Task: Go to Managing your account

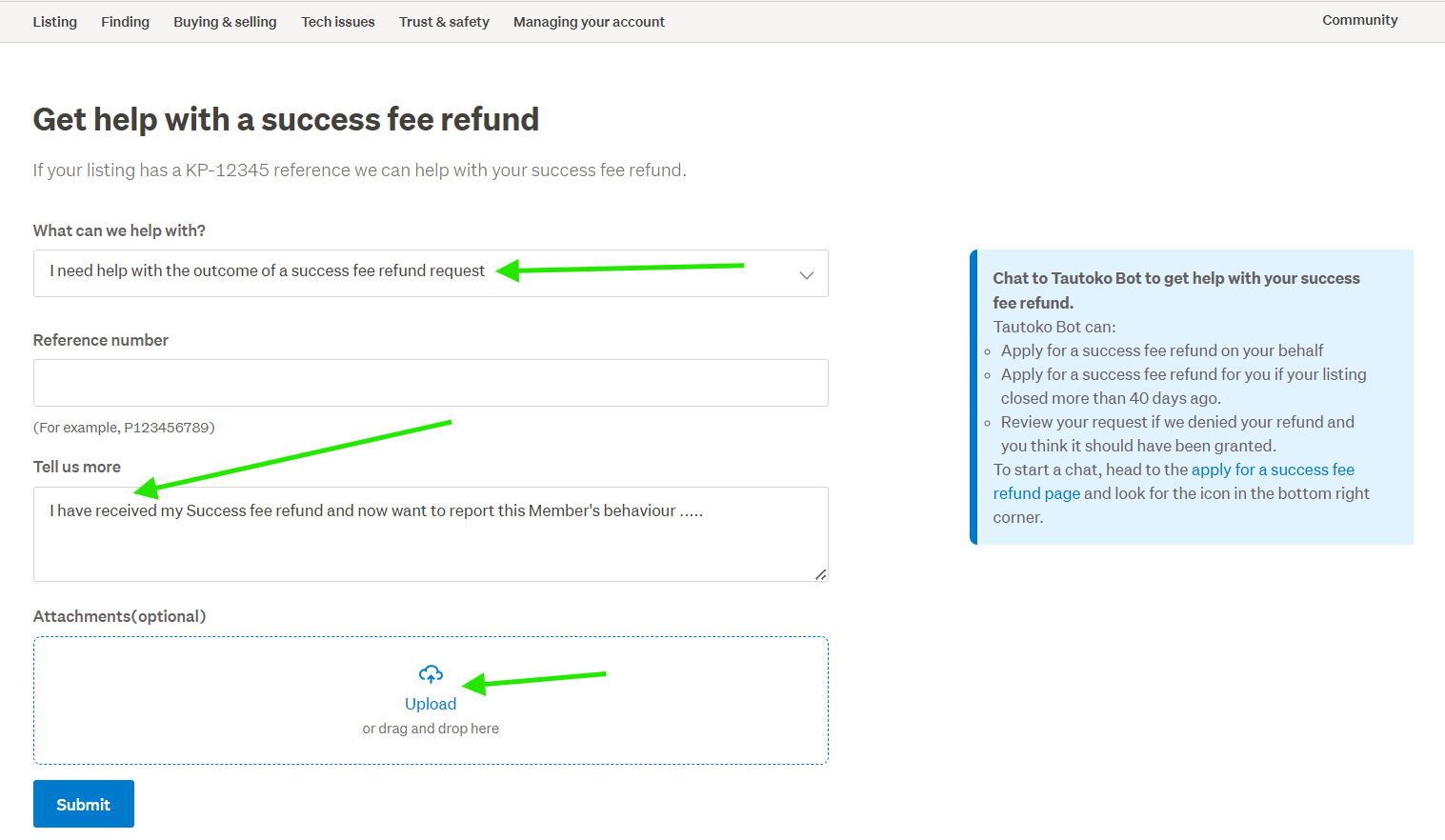Action: click(589, 22)
